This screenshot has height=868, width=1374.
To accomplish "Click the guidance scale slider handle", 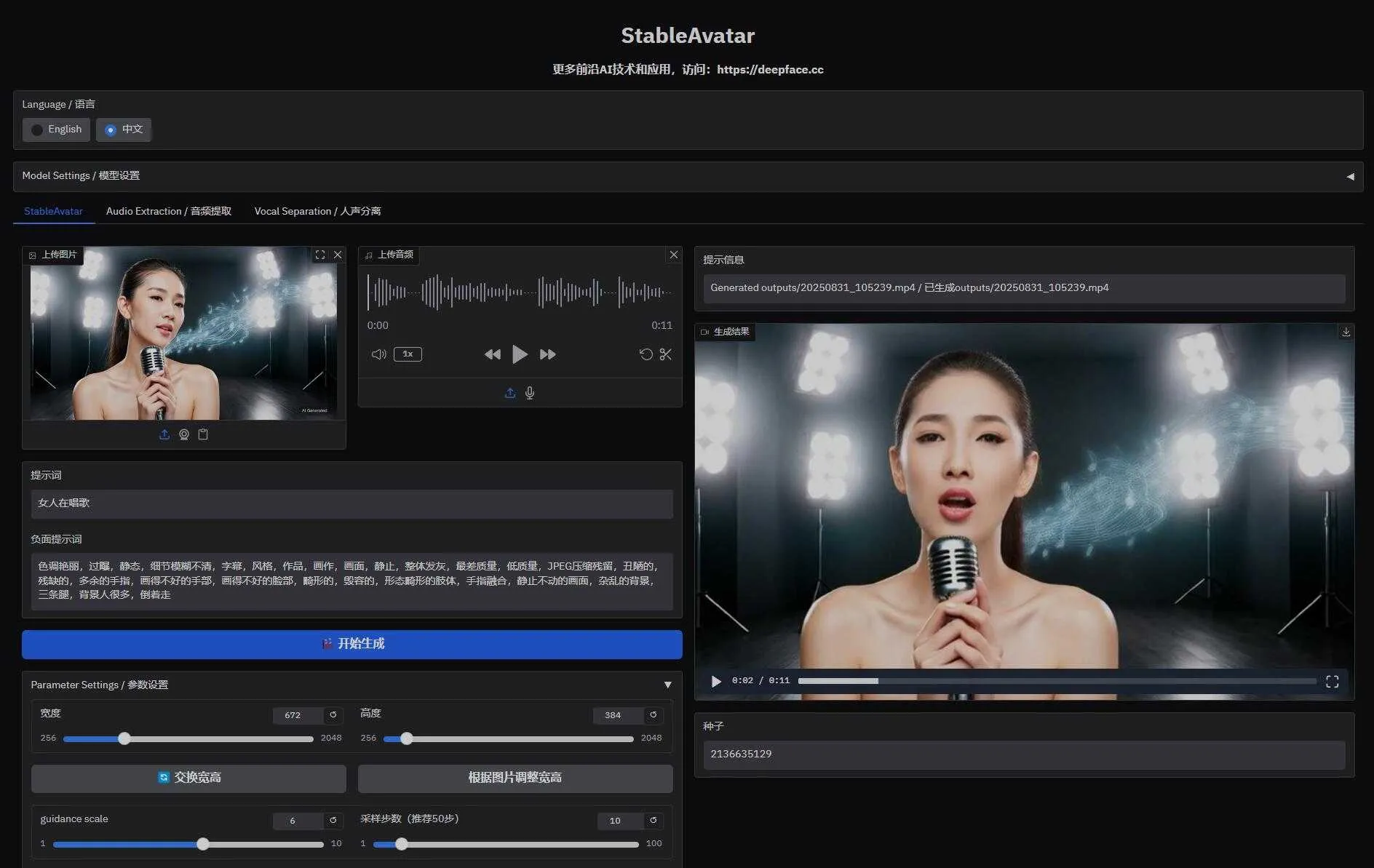I will pyautogui.click(x=203, y=844).
